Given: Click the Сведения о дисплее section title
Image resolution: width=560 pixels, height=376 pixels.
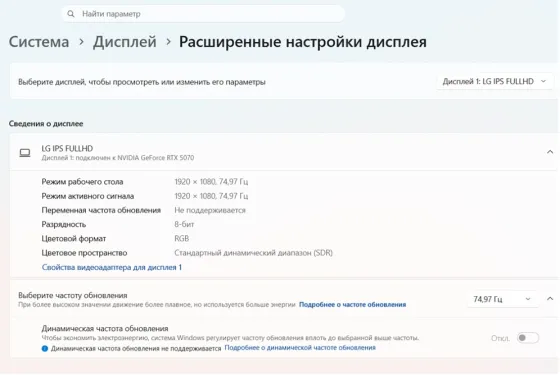Looking at the screenshot, I should [46, 124].
